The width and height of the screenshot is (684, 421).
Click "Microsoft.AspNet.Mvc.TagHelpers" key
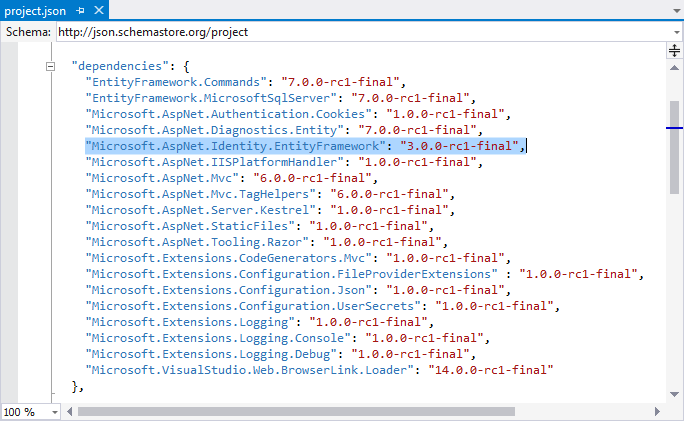coord(201,194)
